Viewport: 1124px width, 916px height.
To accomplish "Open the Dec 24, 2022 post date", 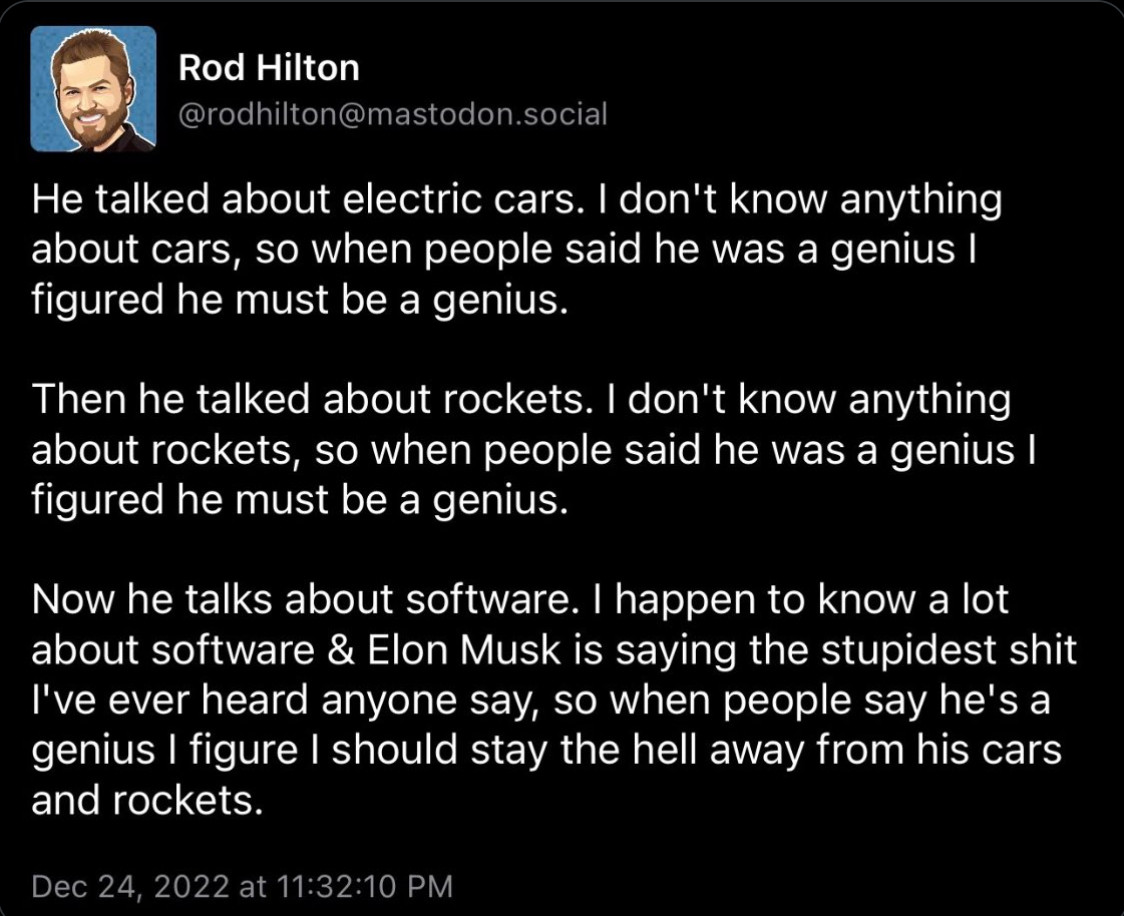I will pyautogui.click(x=130, y=887).
